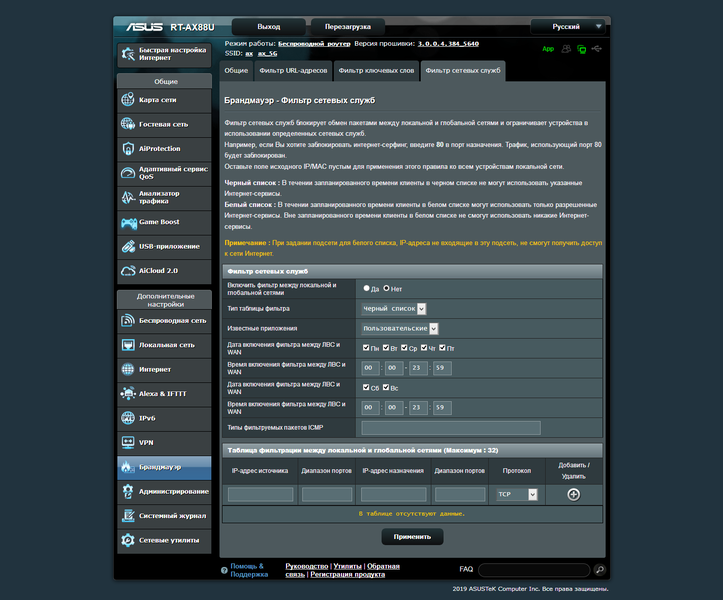Switch to Фильтр URL-адресов tab

click(293, 71)
